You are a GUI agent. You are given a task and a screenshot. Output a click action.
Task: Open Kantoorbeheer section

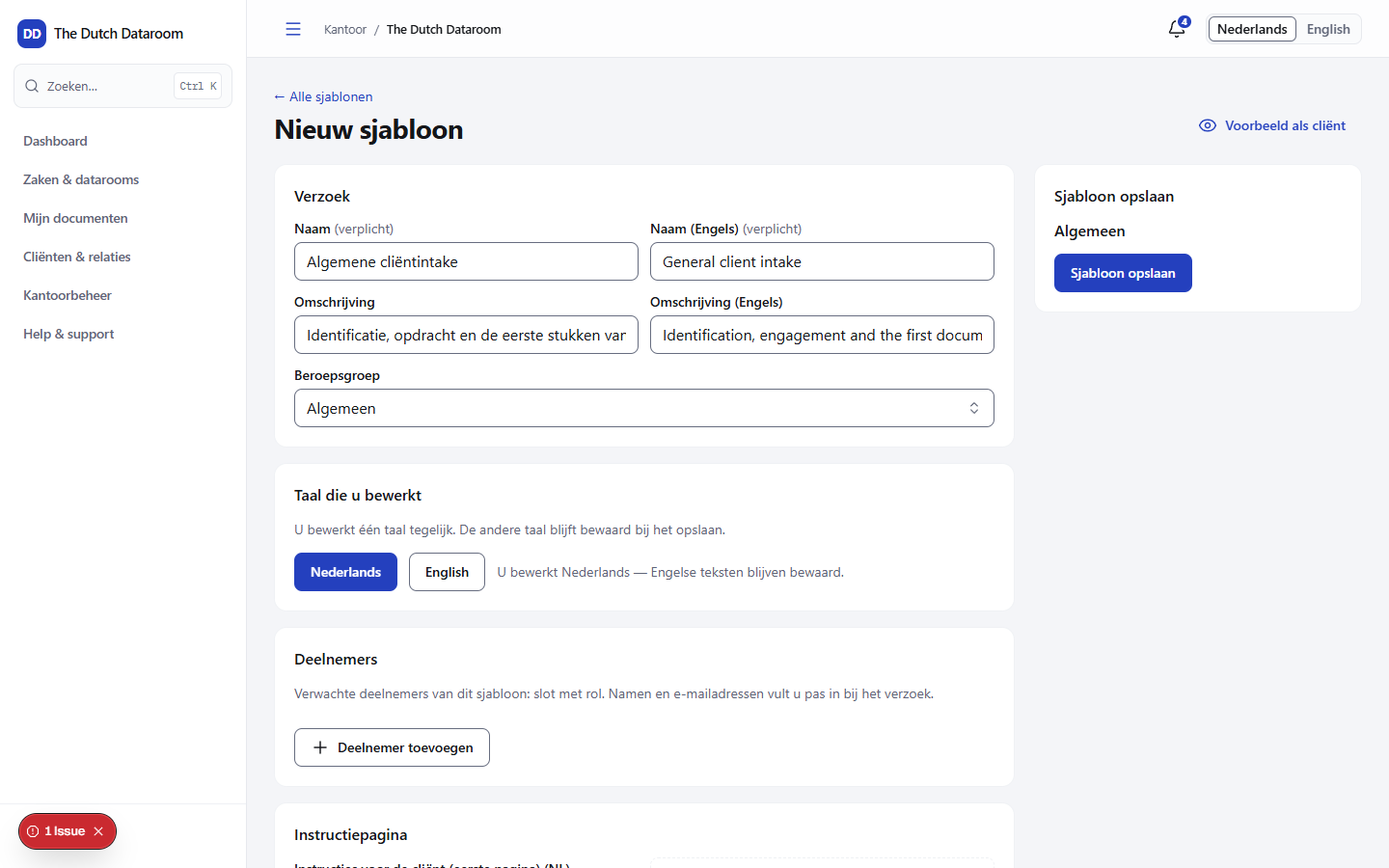[x=68, y=295]
